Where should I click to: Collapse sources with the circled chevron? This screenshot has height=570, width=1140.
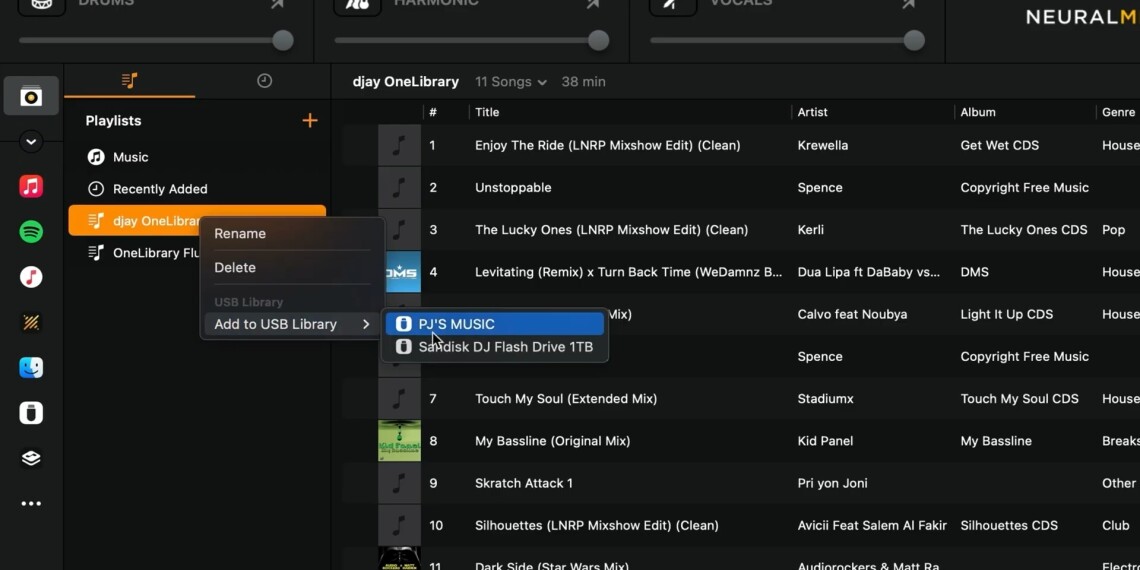click(31, 142)
